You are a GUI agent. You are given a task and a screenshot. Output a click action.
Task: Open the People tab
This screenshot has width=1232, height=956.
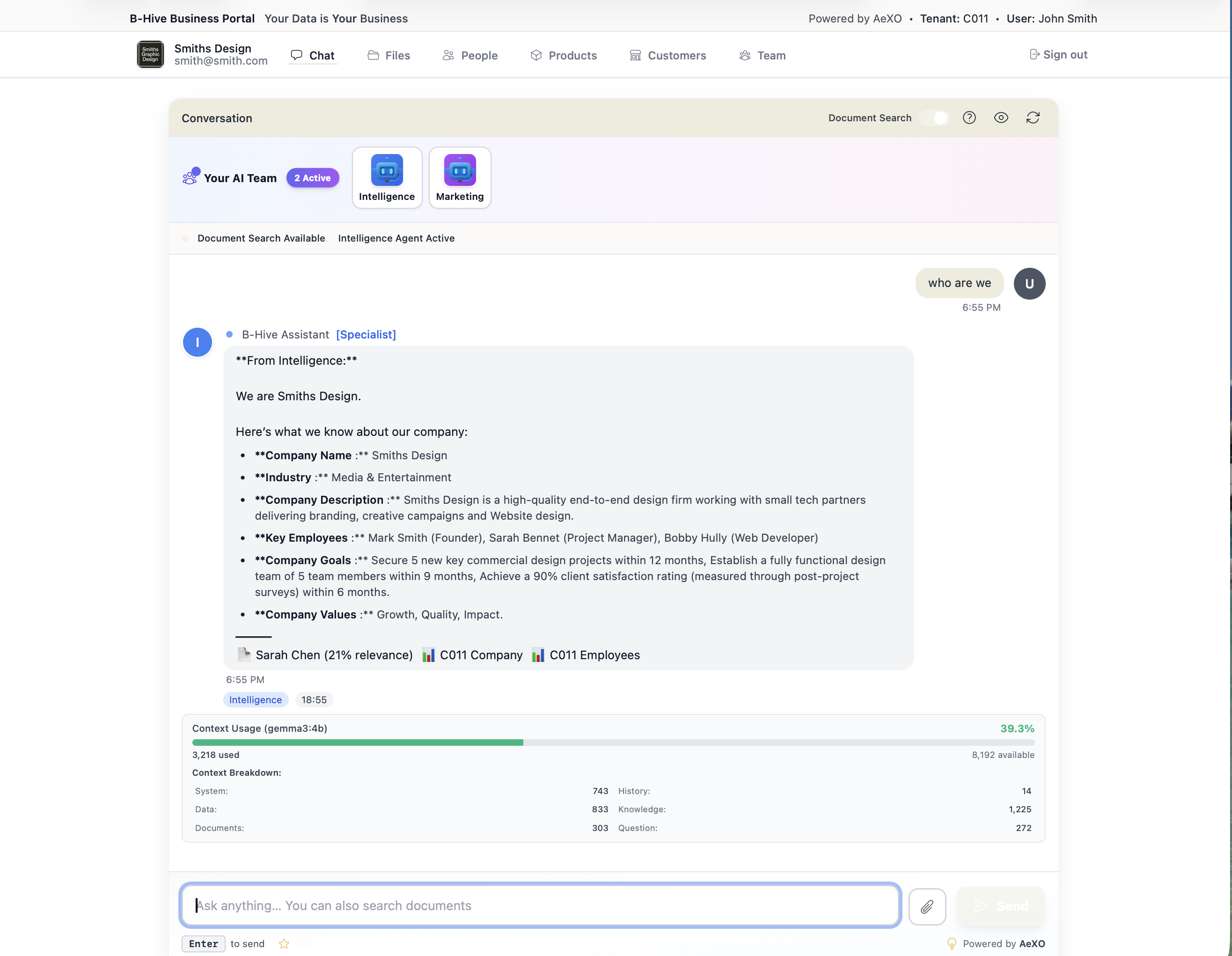470,55
